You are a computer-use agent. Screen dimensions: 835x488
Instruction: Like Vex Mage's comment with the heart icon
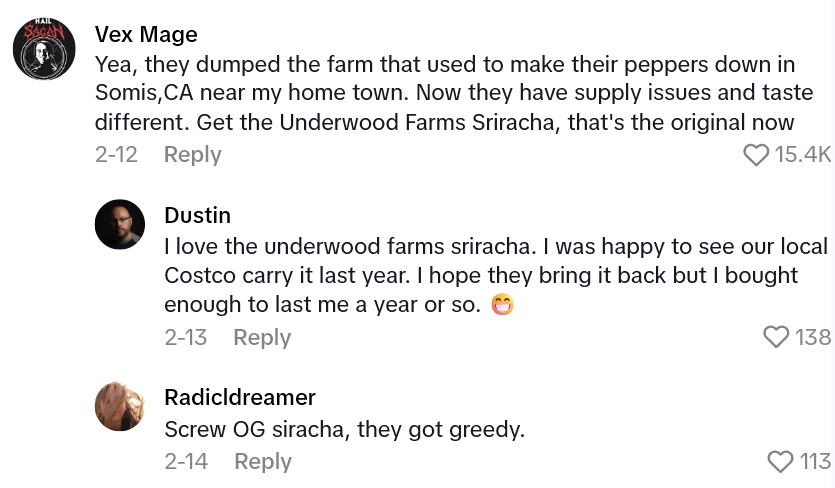[x=756, y=155]
